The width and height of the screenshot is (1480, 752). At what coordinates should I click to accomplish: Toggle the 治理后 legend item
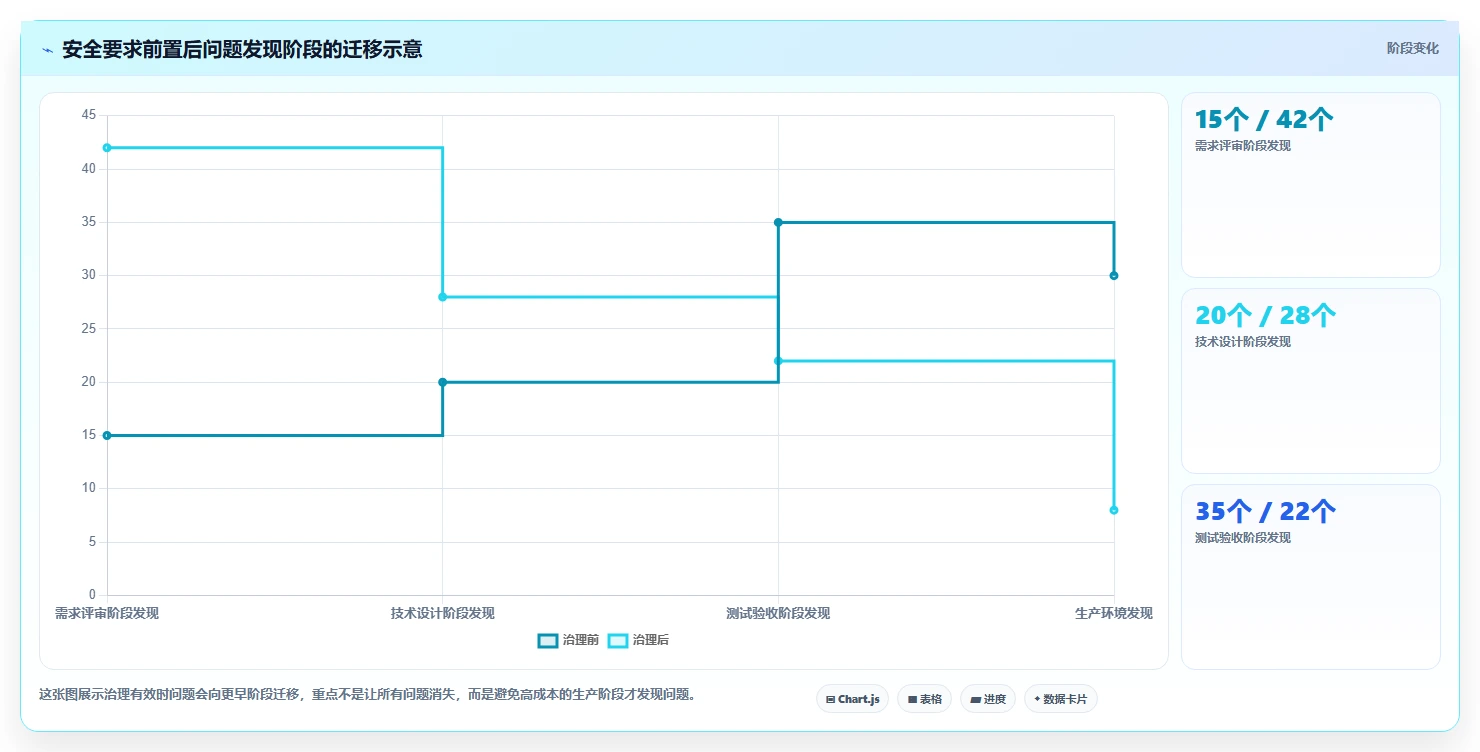coord(638,641)
